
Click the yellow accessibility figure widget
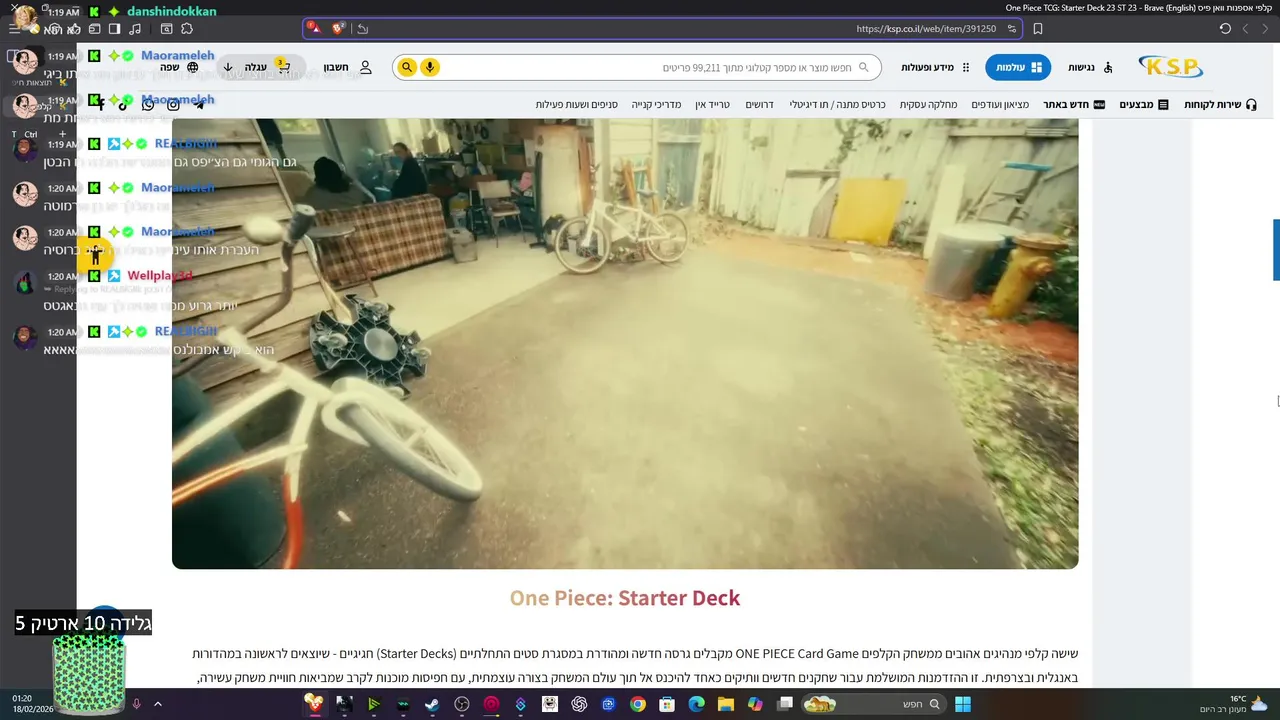tap(95, 255)
